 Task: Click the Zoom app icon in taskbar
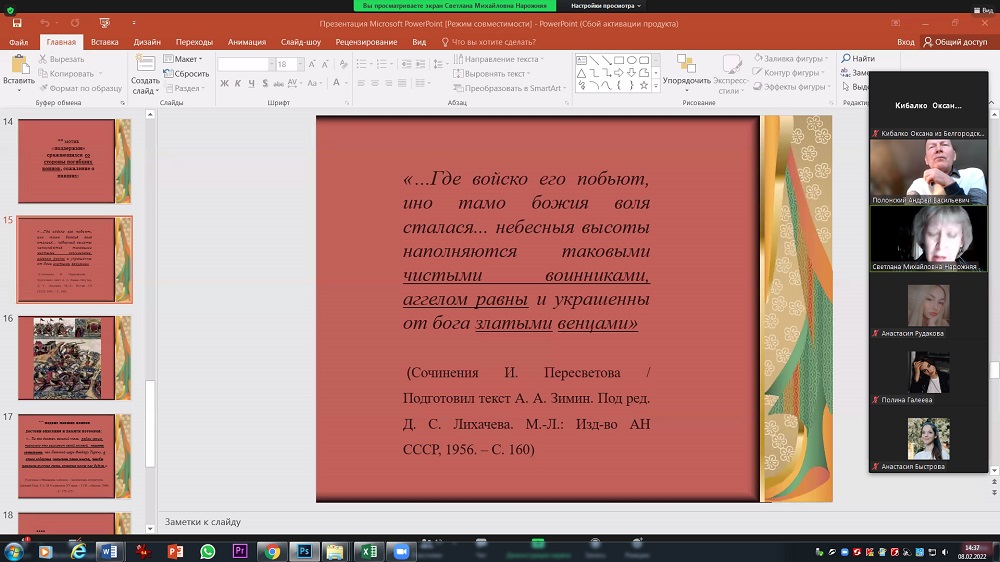[x=400, y=551]
